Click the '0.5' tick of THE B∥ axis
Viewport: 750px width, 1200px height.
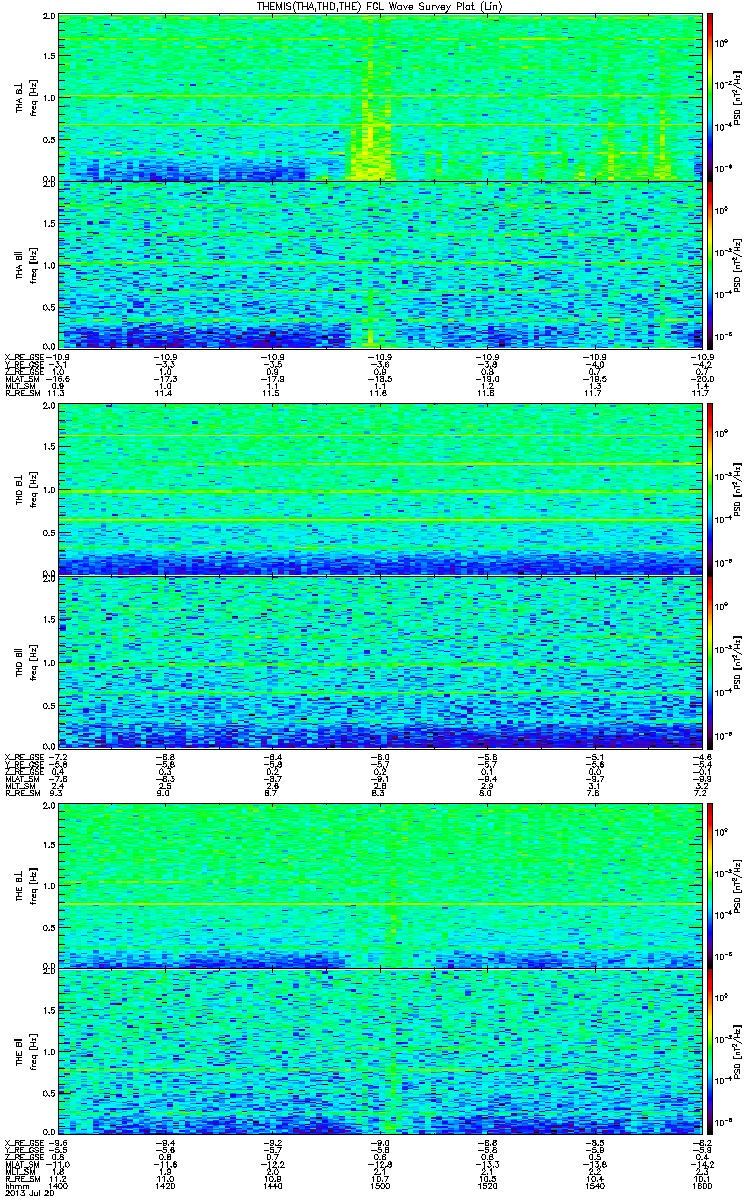point(49,1095)
